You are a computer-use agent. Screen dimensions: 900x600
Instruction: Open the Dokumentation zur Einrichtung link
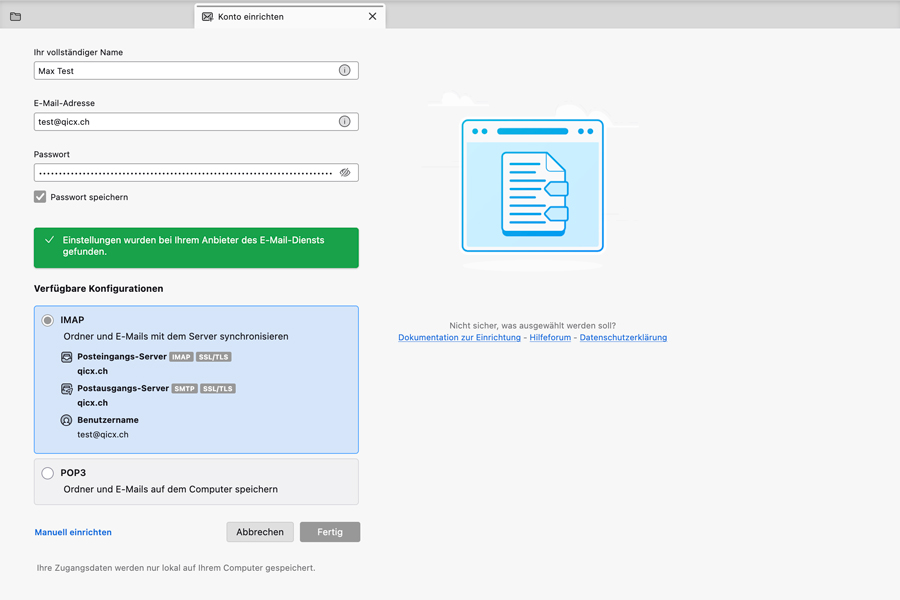(459, 338)
